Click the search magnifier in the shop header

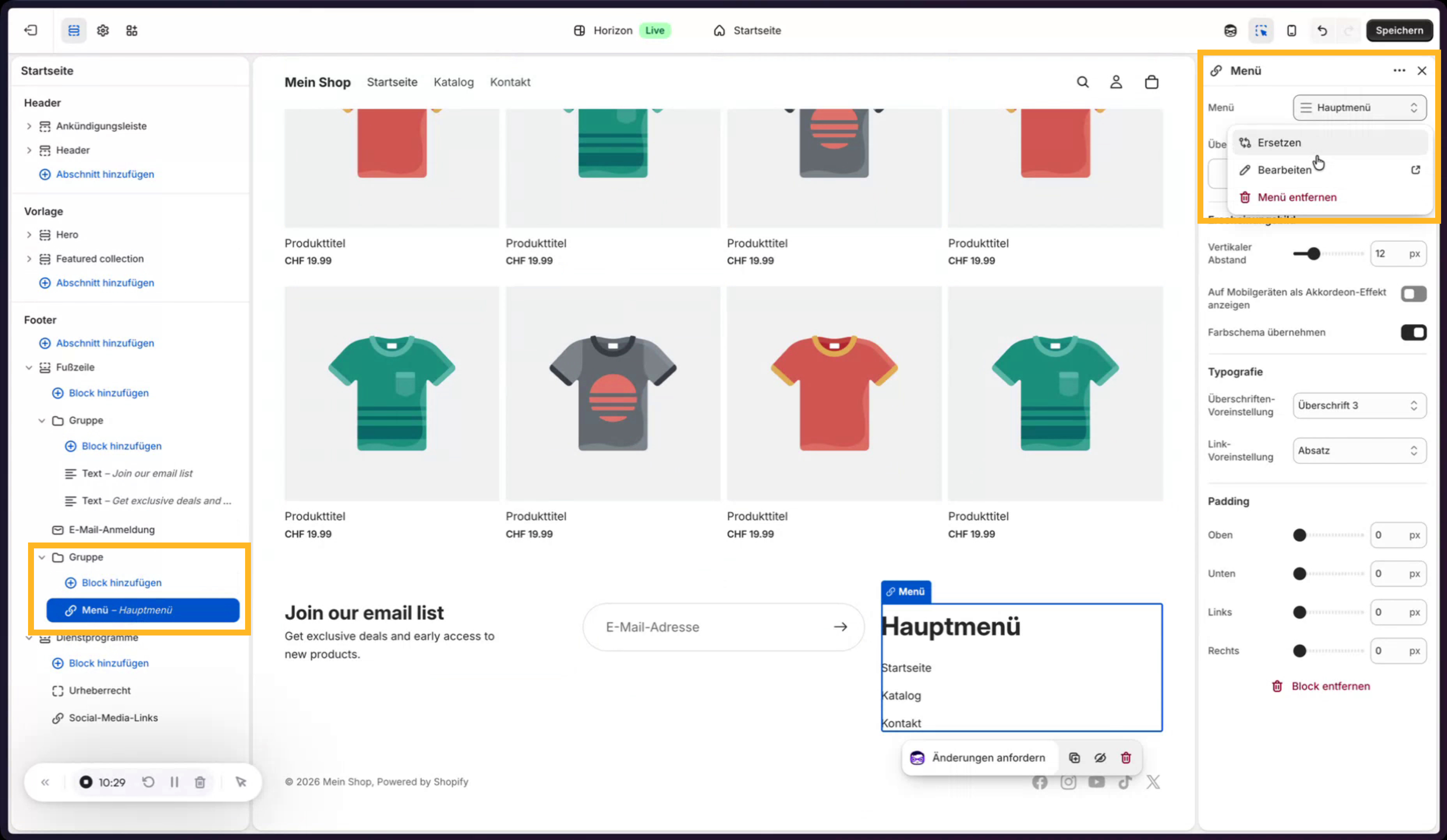[1082, 82]
